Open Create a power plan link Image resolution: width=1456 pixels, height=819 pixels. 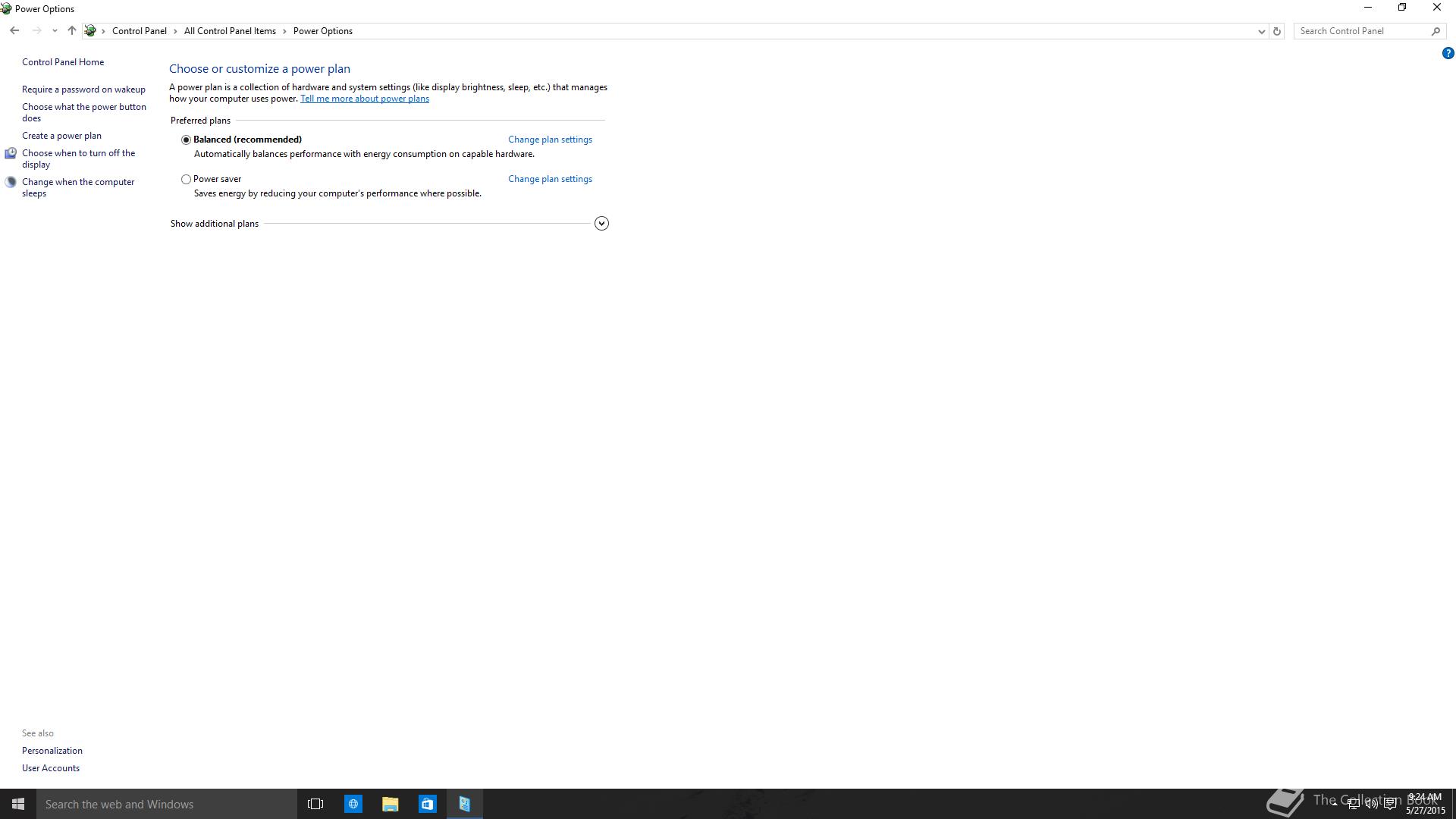pyautogui.click(x=61, y=136)
